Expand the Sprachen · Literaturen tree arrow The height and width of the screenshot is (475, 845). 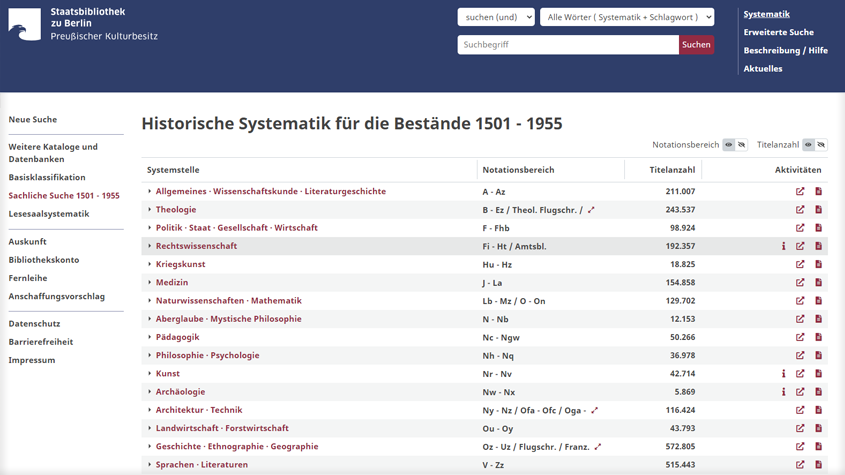(149, 465)
